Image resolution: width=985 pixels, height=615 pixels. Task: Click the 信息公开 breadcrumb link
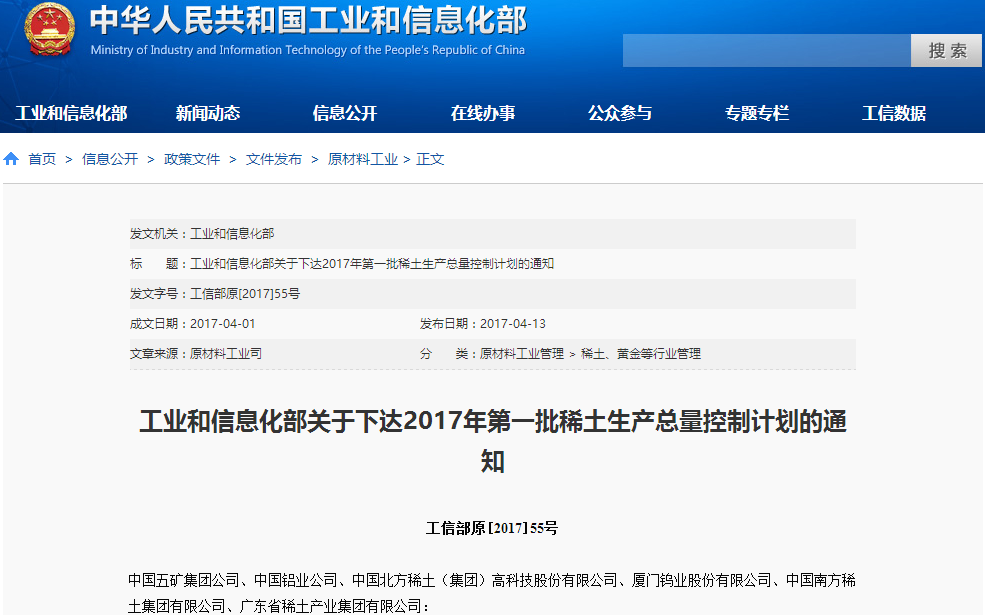click(110, 157)
